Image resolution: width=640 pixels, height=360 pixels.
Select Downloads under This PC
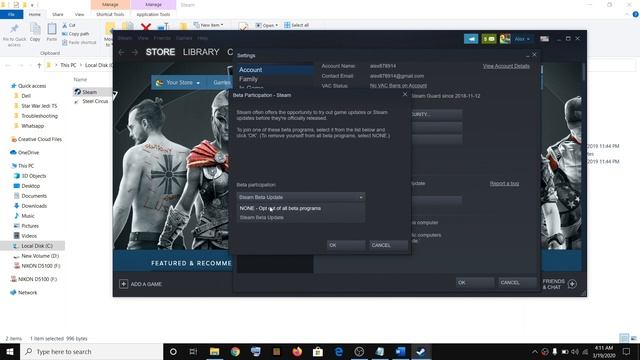(x=34, y=206)
